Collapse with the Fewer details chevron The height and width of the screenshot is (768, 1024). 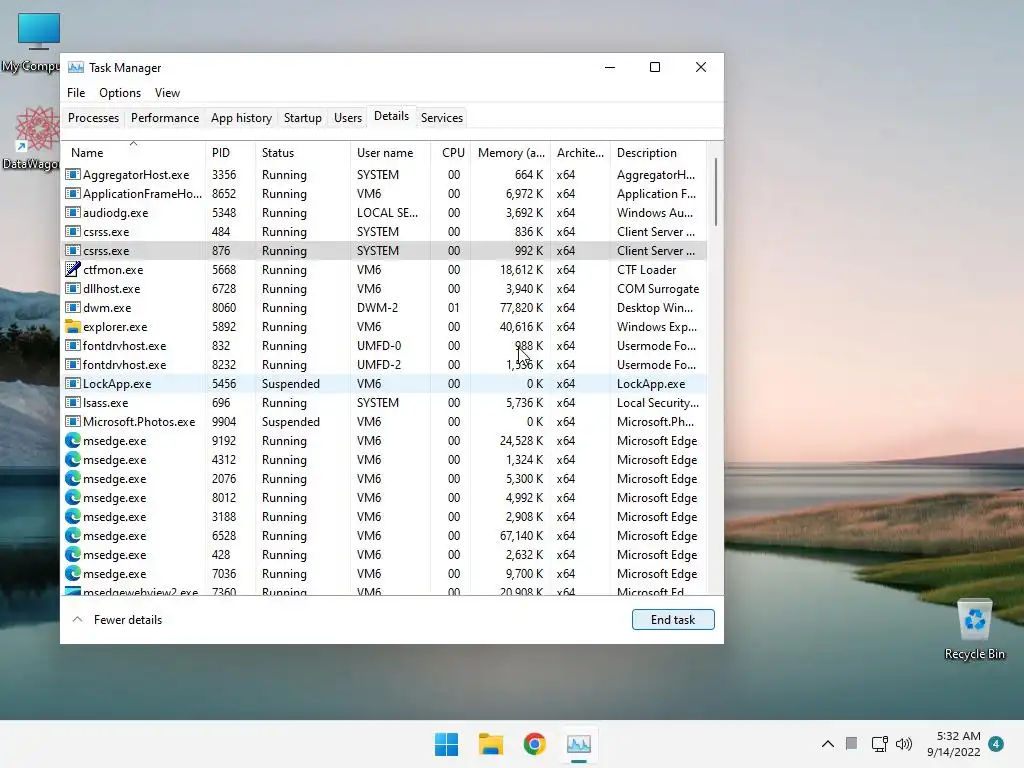[x=77, y=619]
